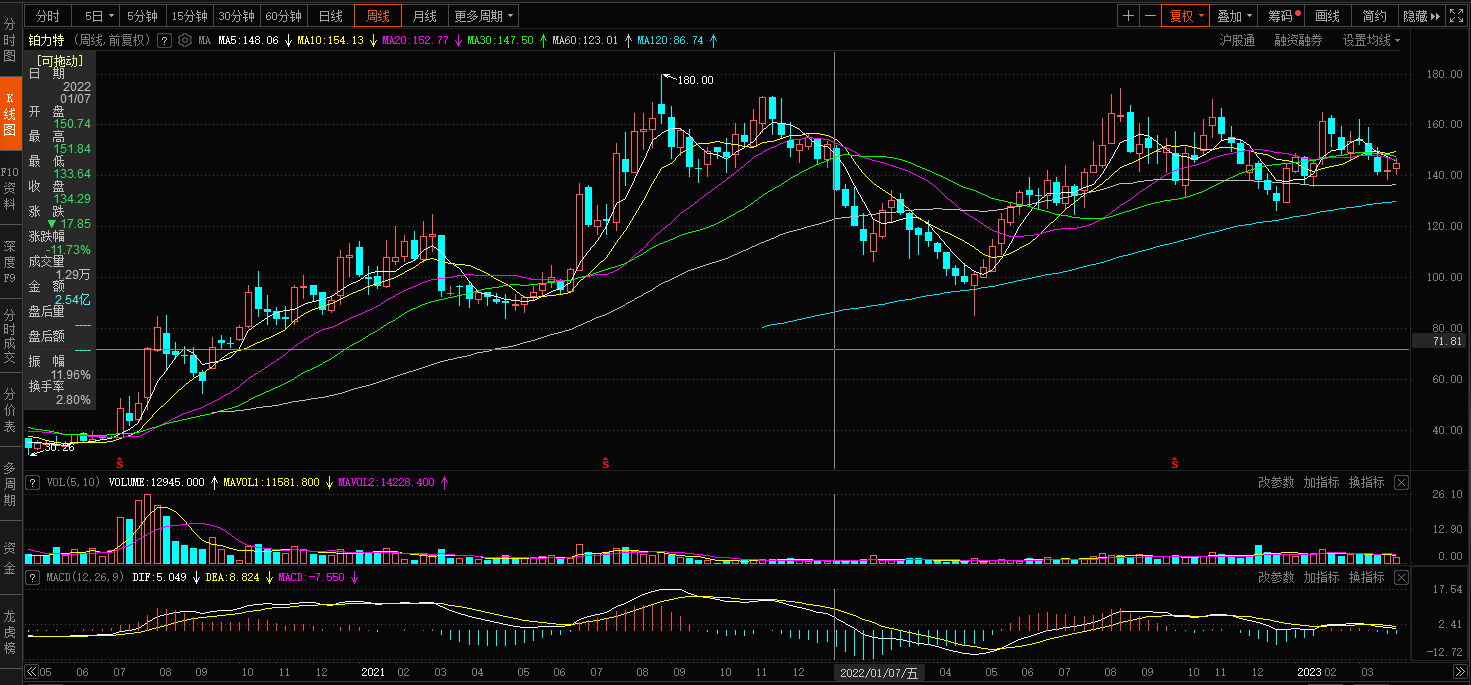Close the VOL indicator panel

coord(1401,483)
